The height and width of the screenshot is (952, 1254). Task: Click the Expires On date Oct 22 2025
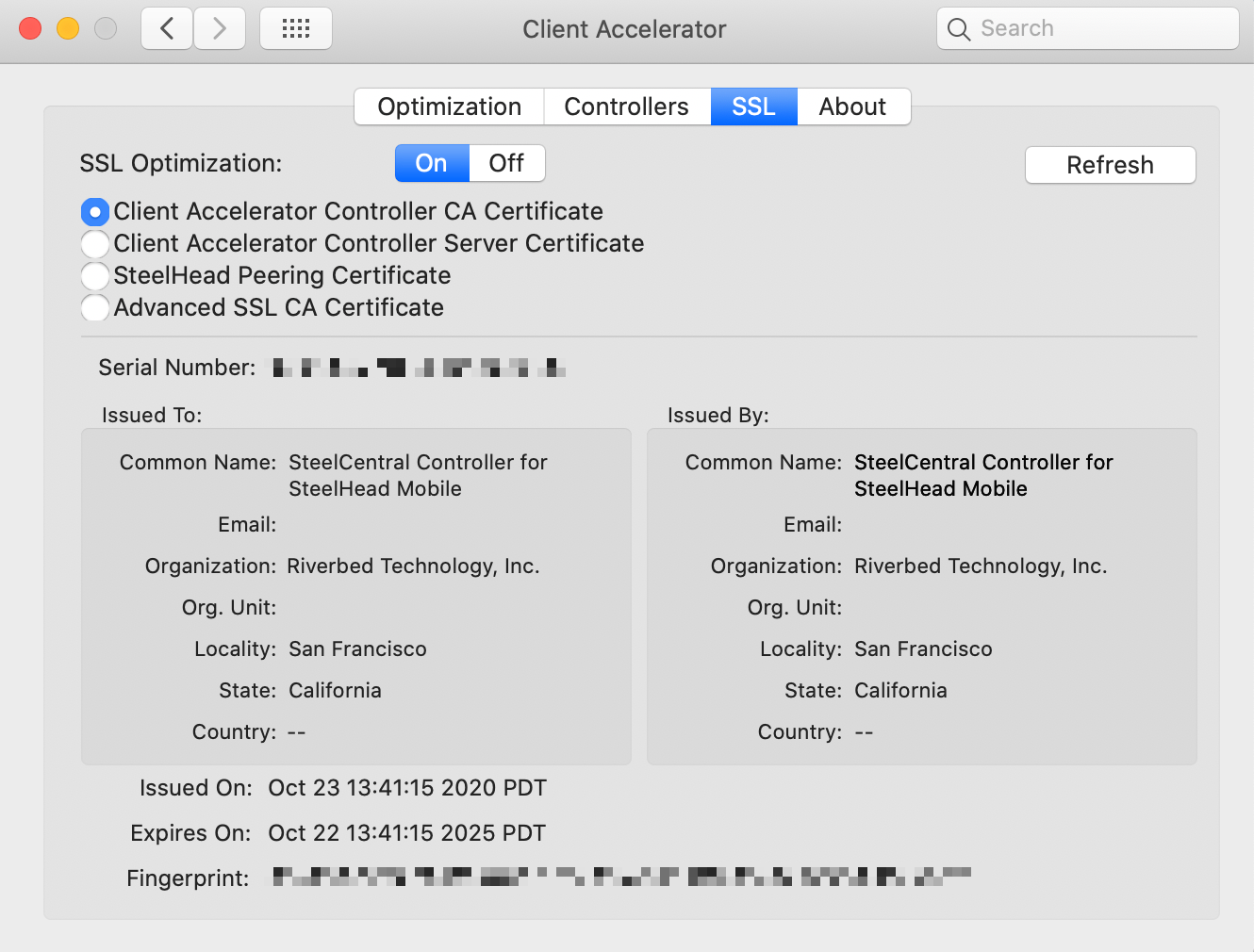tap(407, 833)
